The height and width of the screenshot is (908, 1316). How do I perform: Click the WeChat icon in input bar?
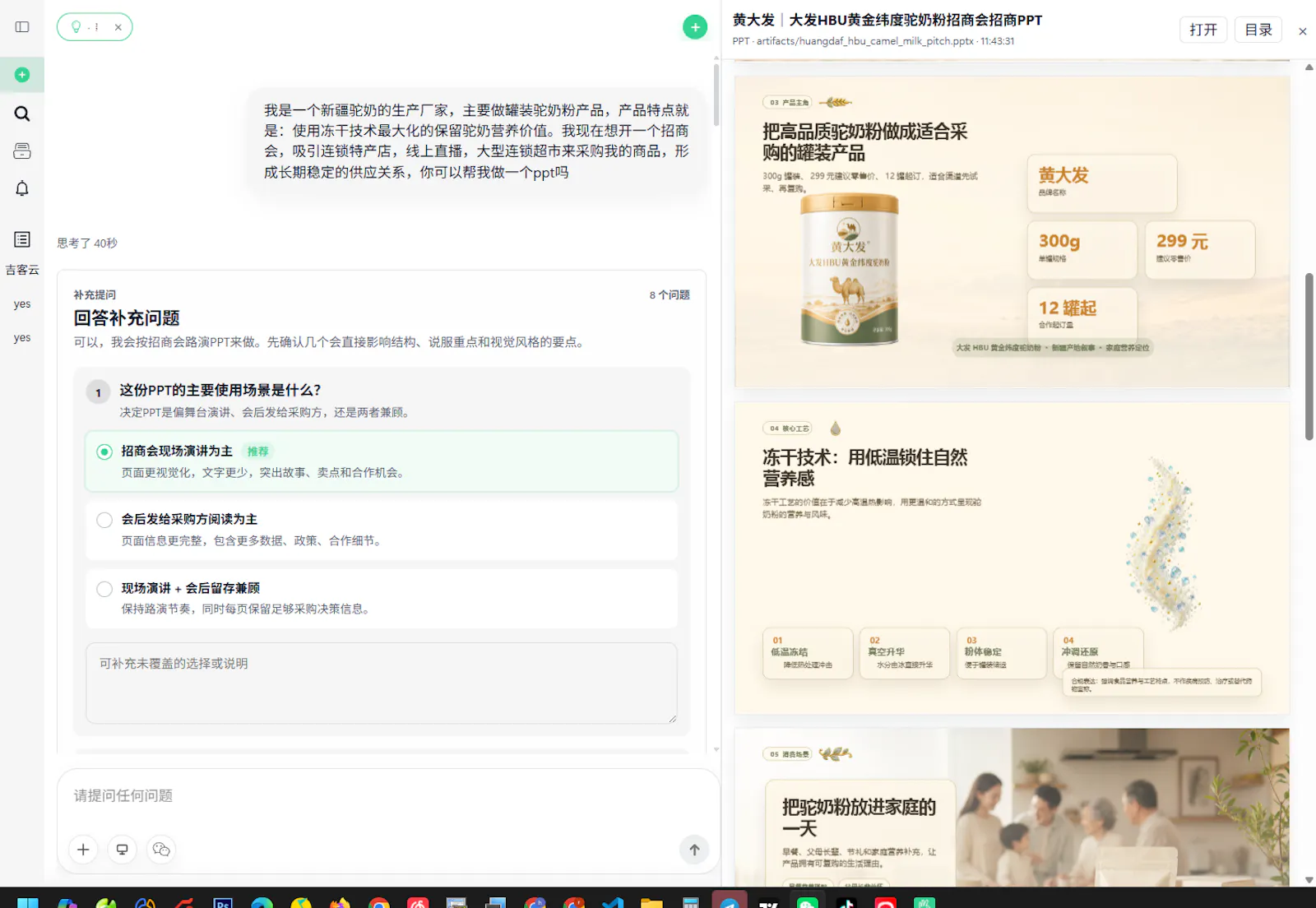(x=161, y=850)
